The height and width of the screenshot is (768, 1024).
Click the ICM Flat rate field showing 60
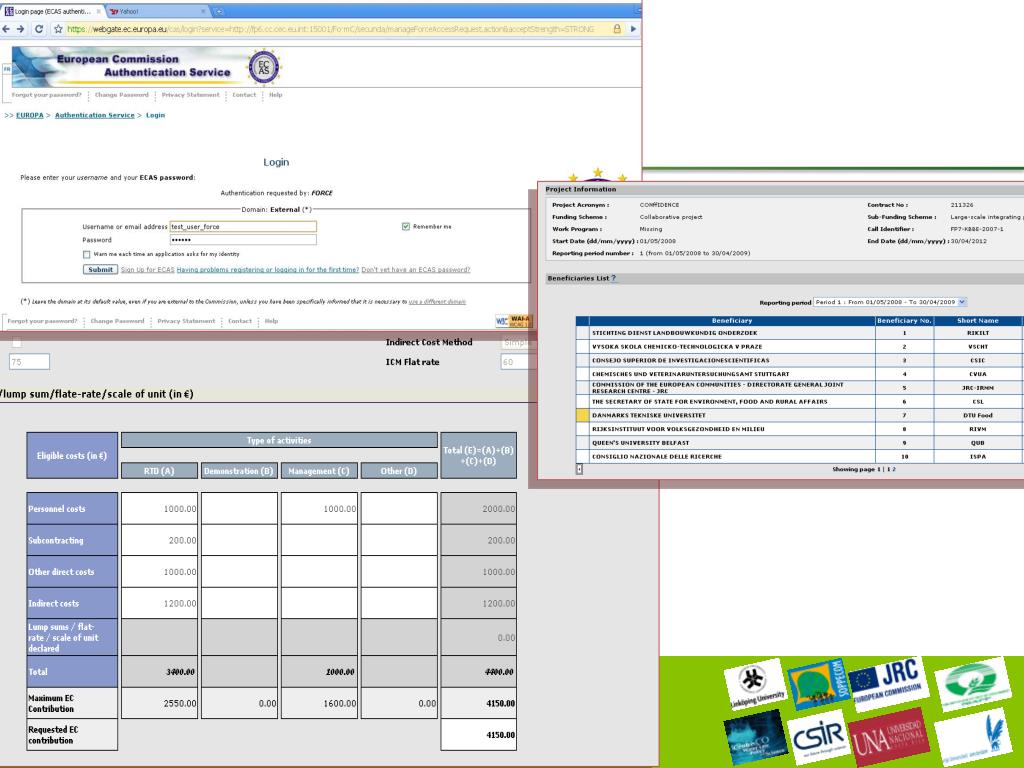tap(519, 362)
